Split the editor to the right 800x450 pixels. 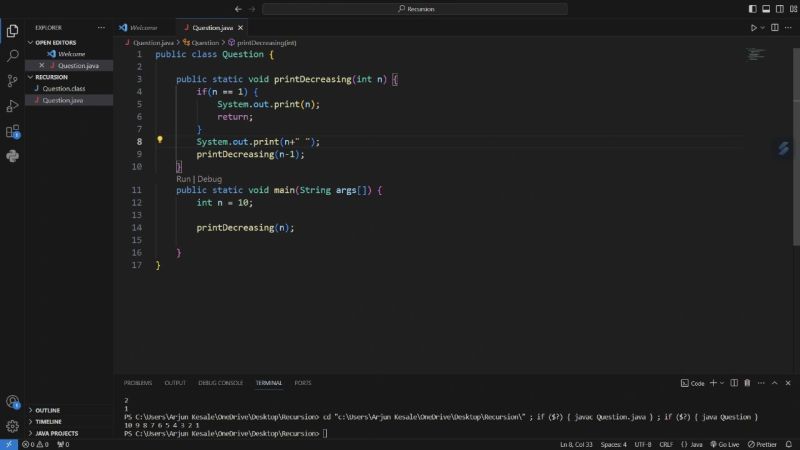tap(774, 28)
